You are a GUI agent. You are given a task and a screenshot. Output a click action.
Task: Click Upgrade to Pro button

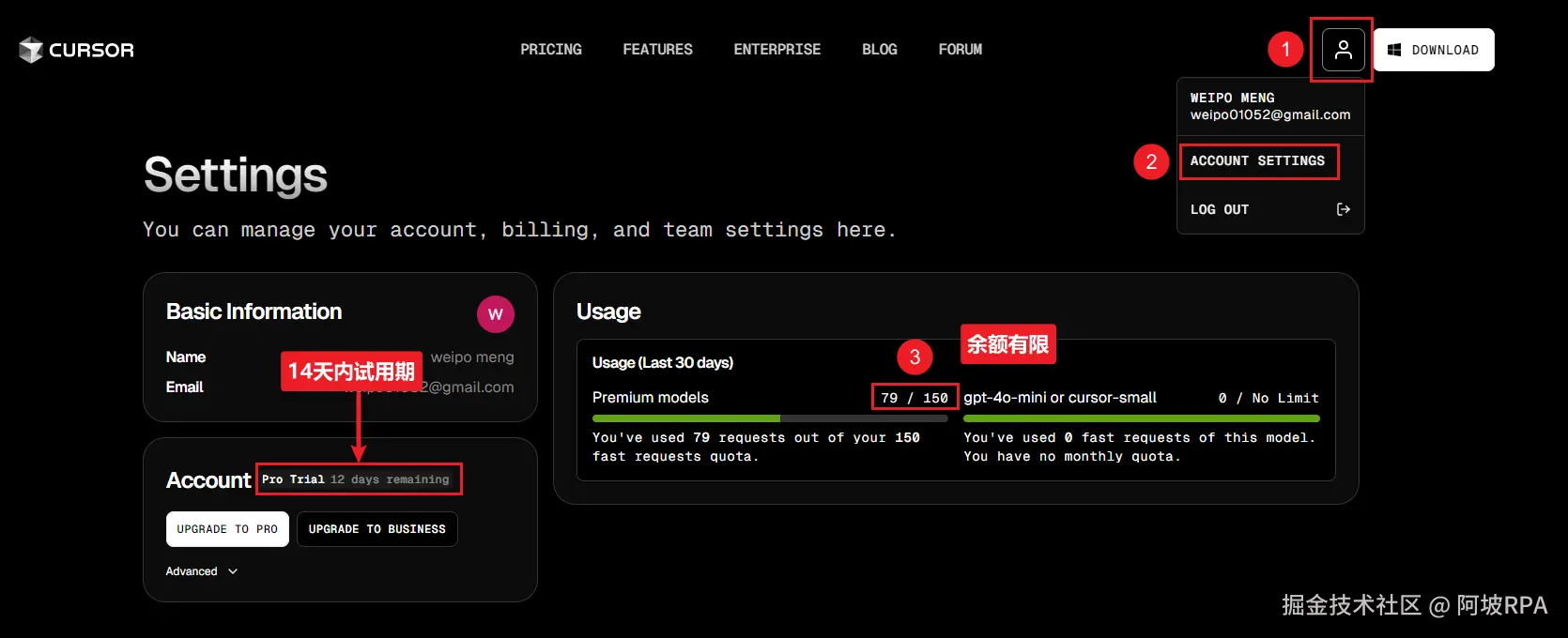227,529
